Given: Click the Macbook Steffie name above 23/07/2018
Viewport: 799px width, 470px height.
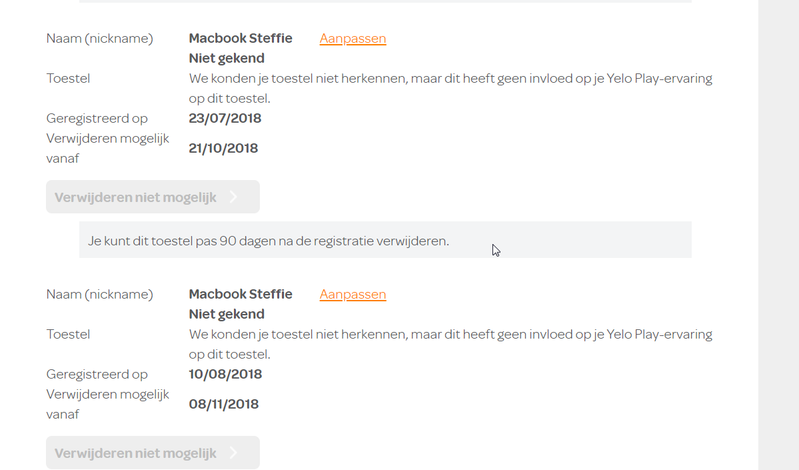Looking at the screenshot, I should pyautogui.click(x=240, y=38).
